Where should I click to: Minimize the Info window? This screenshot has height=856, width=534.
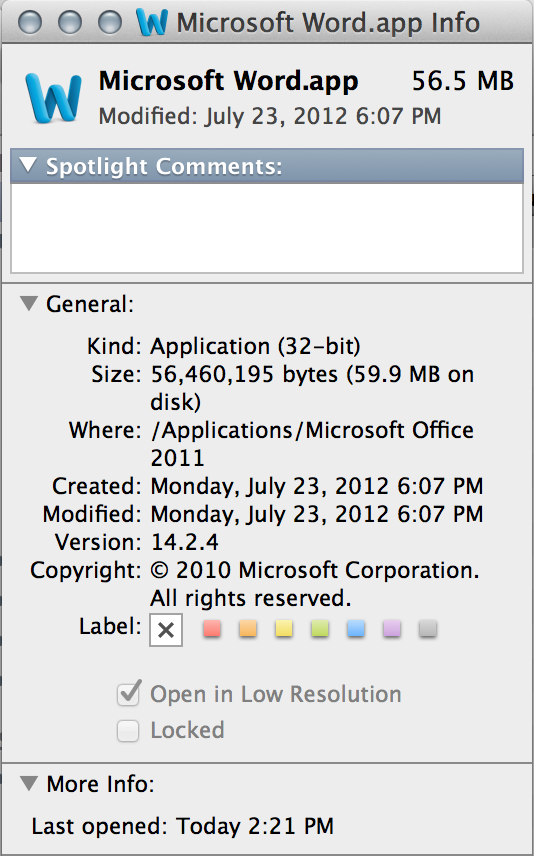[69, 22]
